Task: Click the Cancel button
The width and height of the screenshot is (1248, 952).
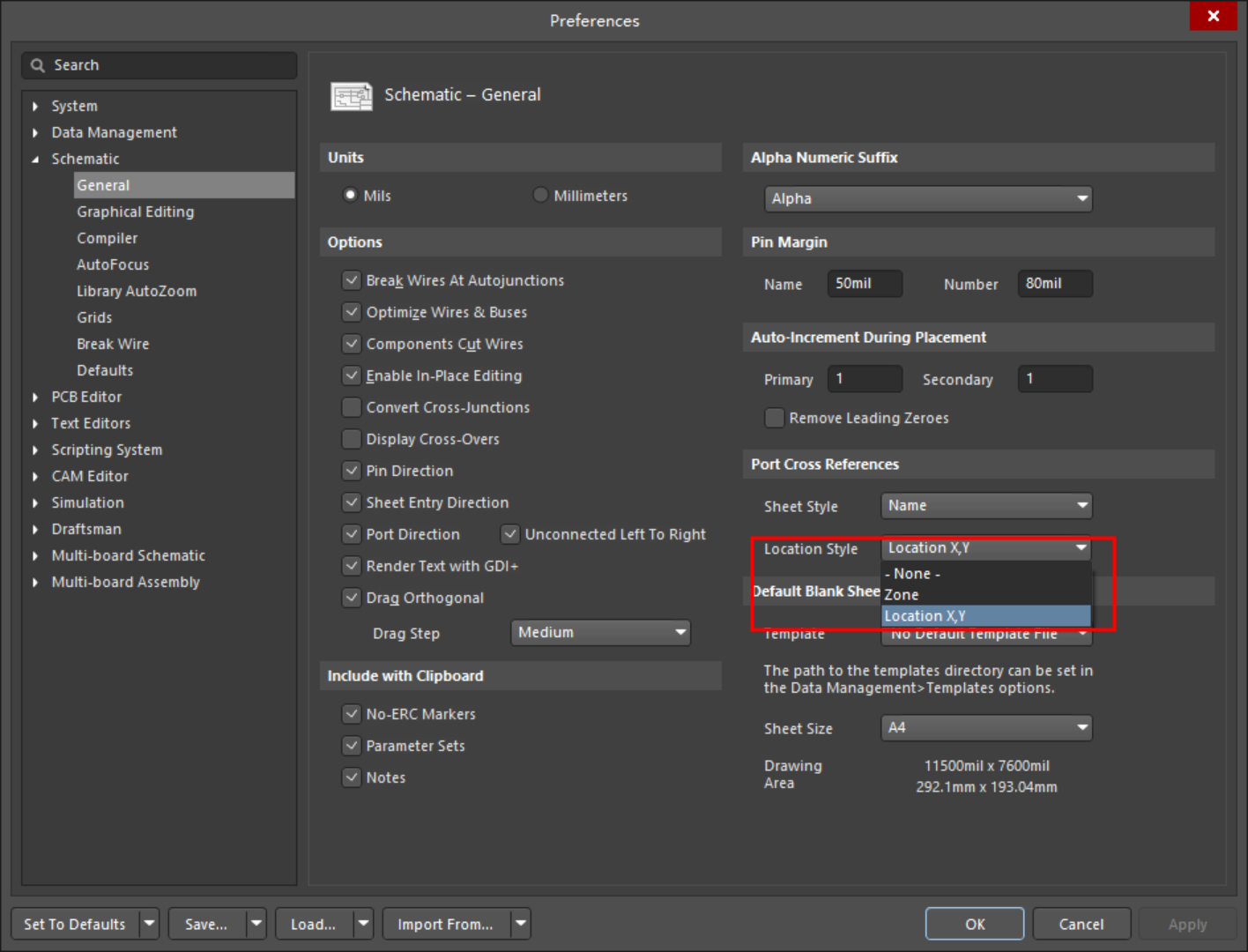Action: (x=1081, y=924)
